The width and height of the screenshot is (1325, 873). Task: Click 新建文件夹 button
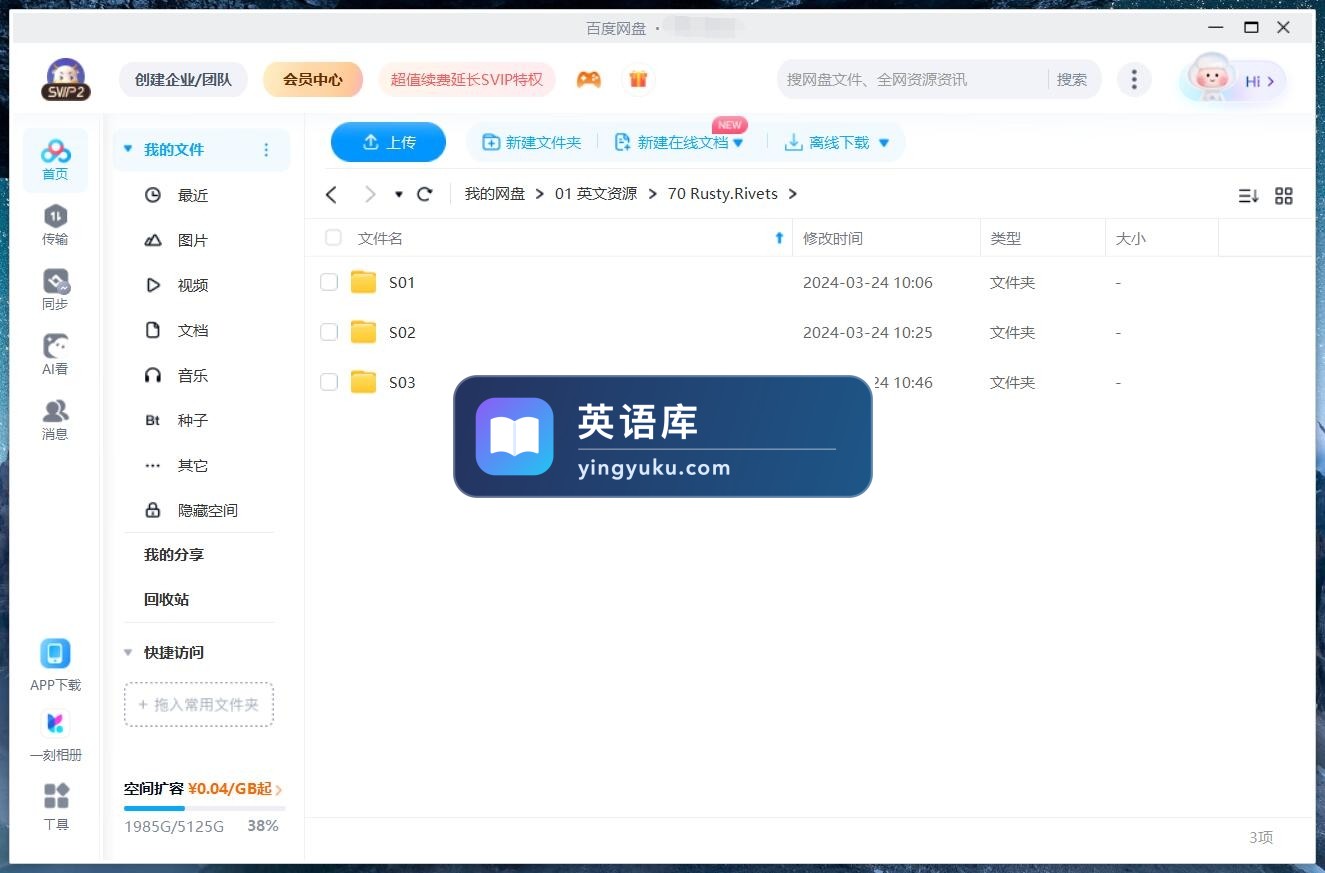point(532,143)
